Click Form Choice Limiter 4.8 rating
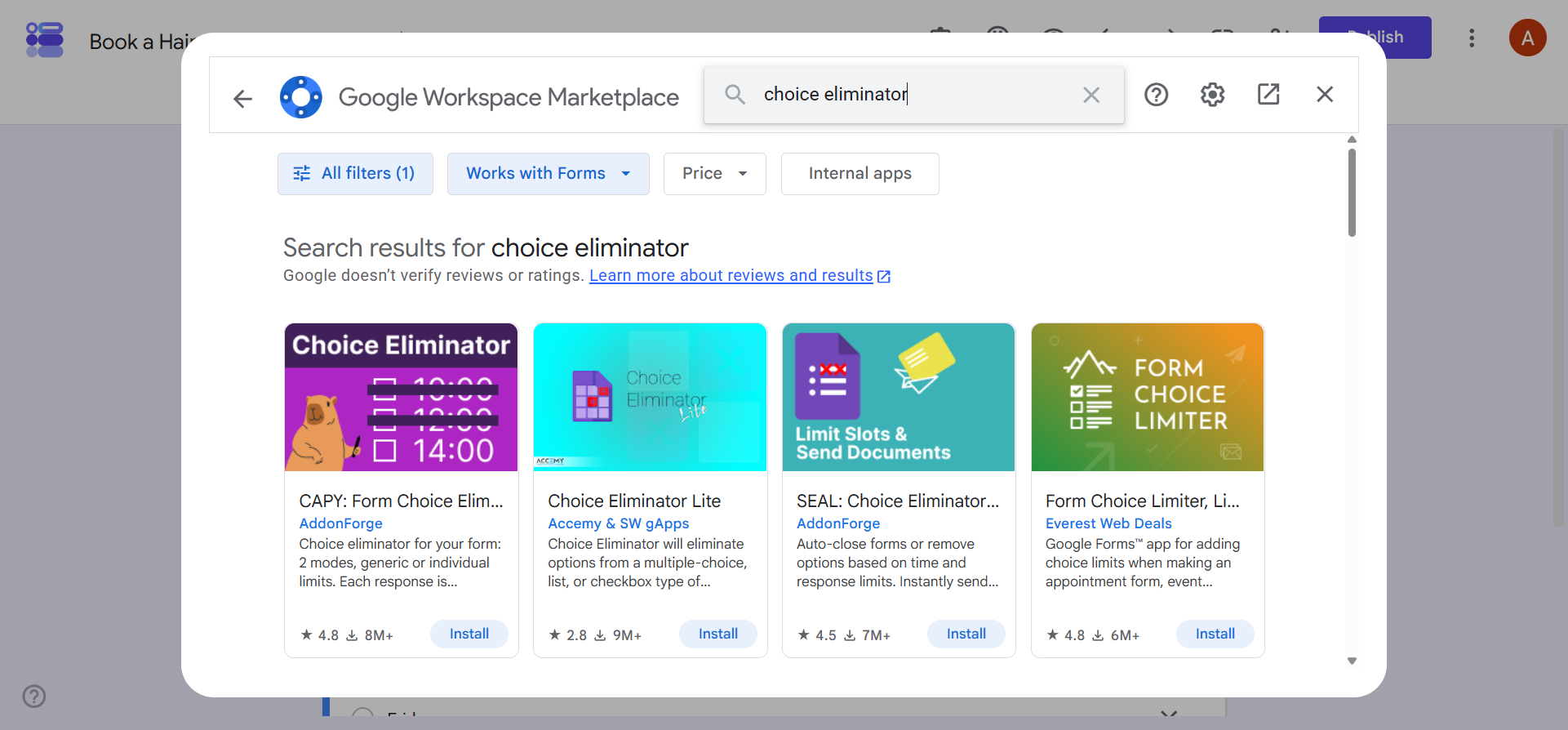The image size is (1568, 730). 1065,635
